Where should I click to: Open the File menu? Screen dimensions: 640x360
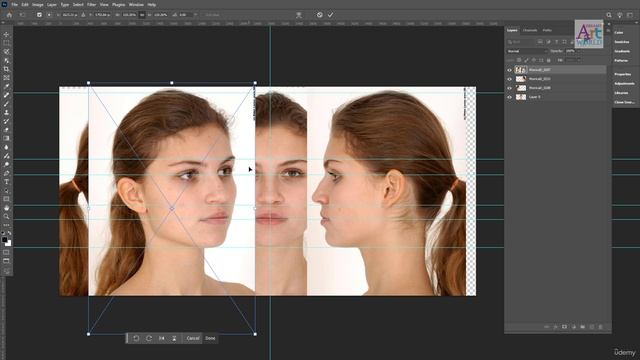[x=14, y=4]
